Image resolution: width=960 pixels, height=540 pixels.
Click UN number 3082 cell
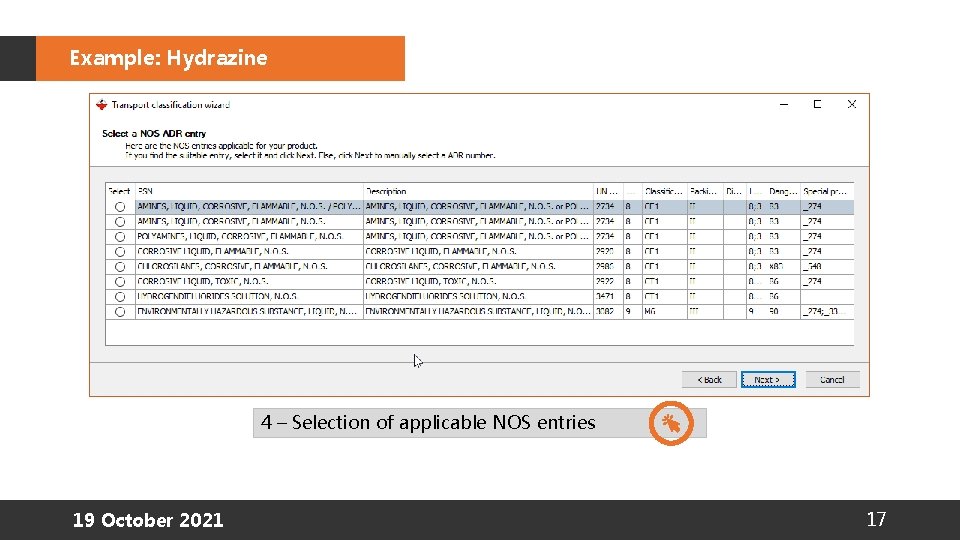[x=608, y=311]
